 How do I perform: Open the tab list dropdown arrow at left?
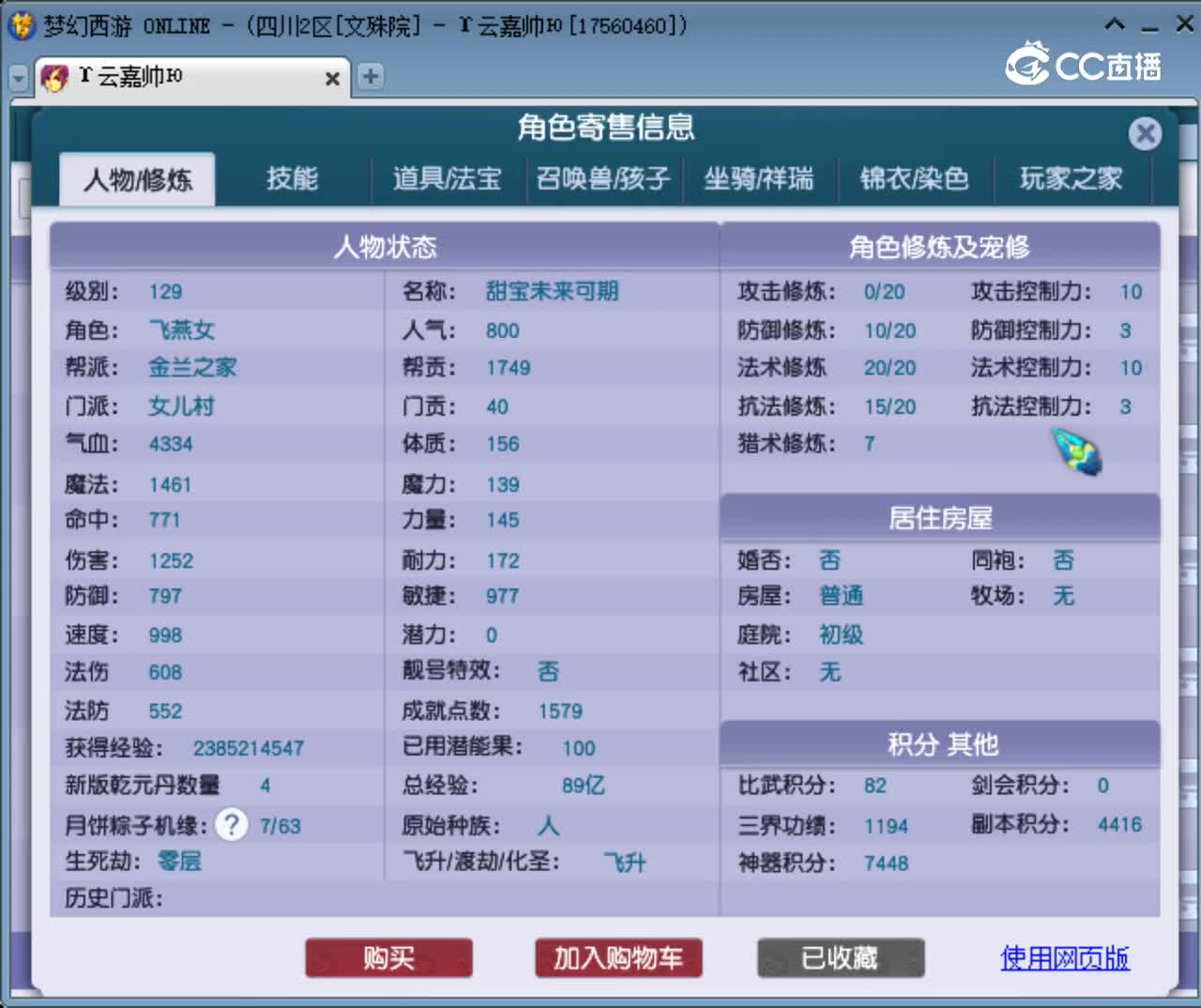click(x=18, y=79)
